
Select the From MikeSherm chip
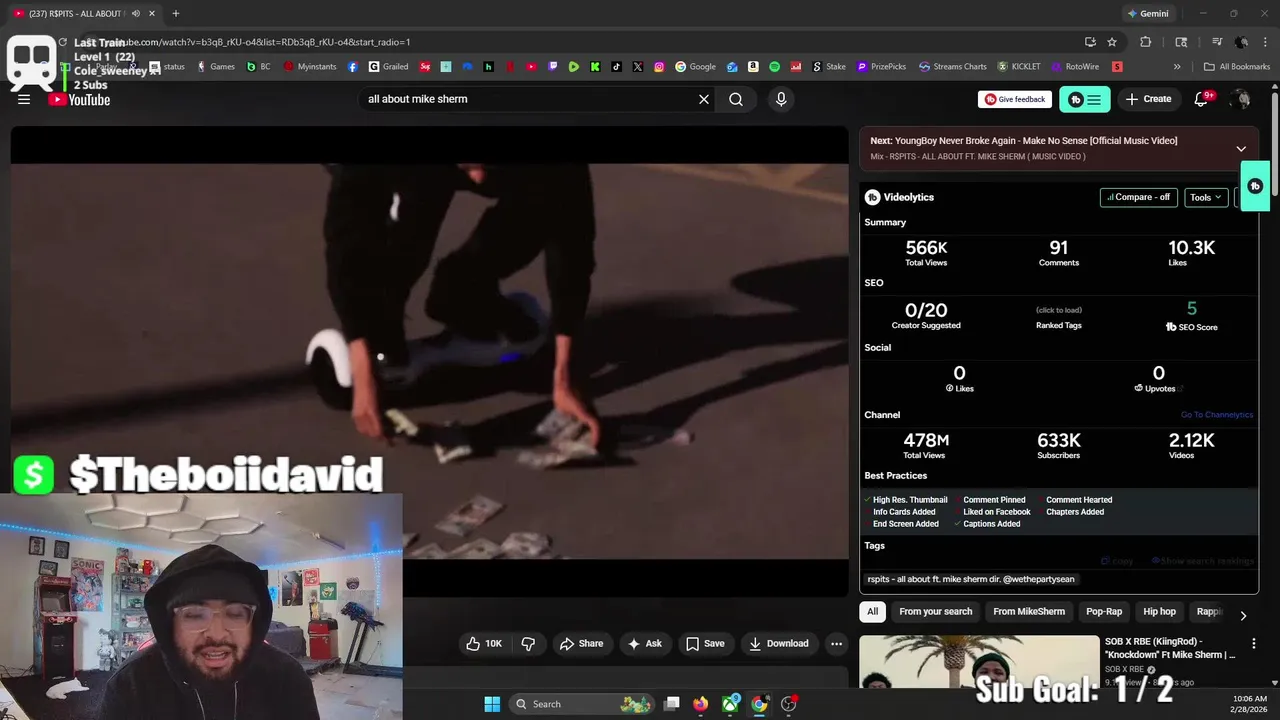pos(1029,611)
